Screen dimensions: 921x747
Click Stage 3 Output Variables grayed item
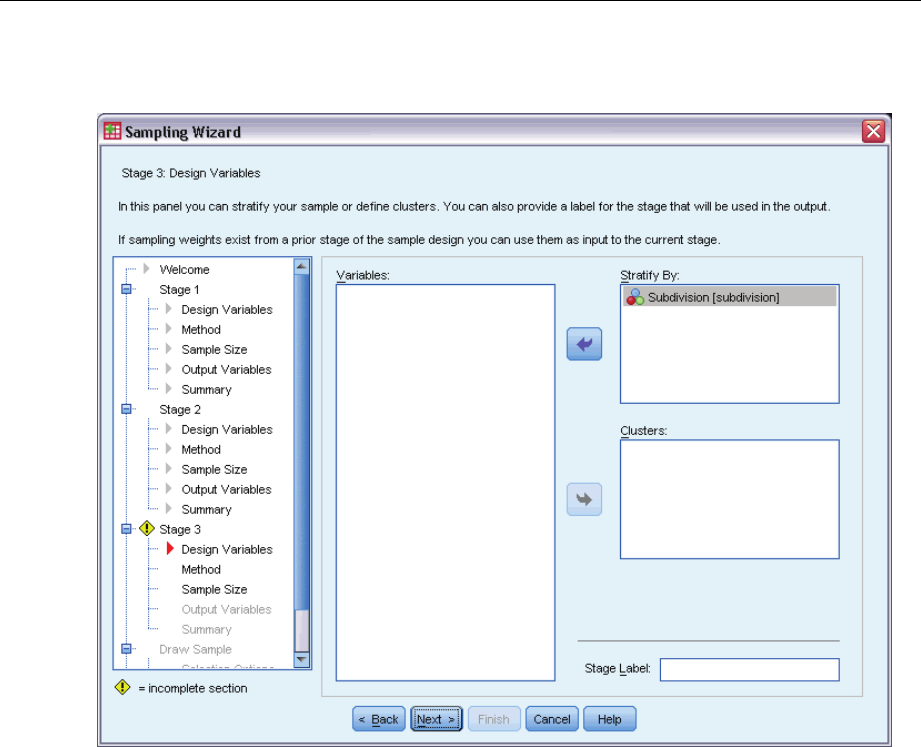coord(226,609)
